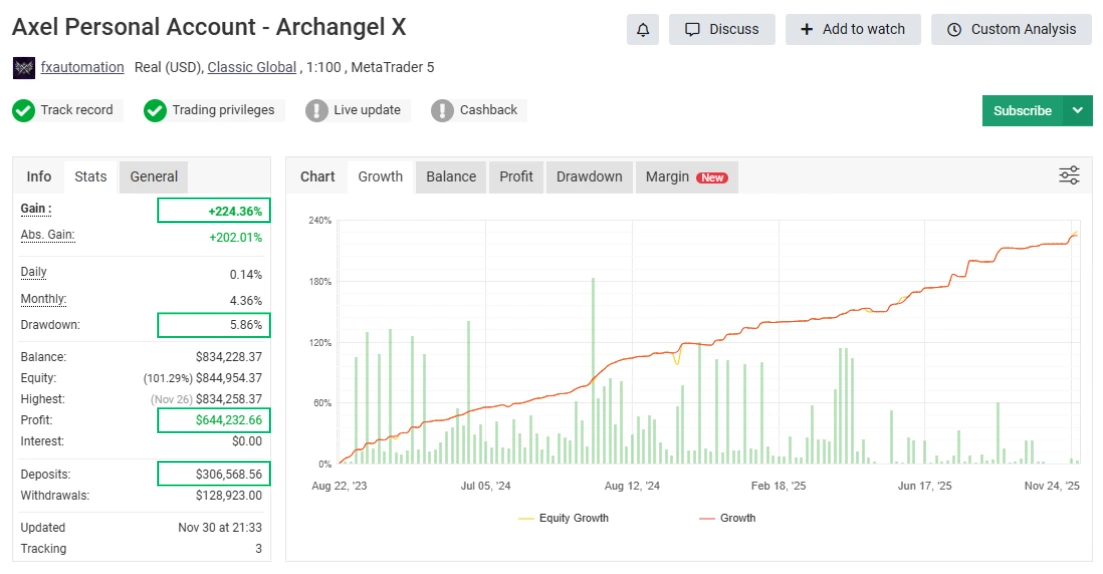
Task: Click the Custom Analysis clock icon
Action: [954, 29]
